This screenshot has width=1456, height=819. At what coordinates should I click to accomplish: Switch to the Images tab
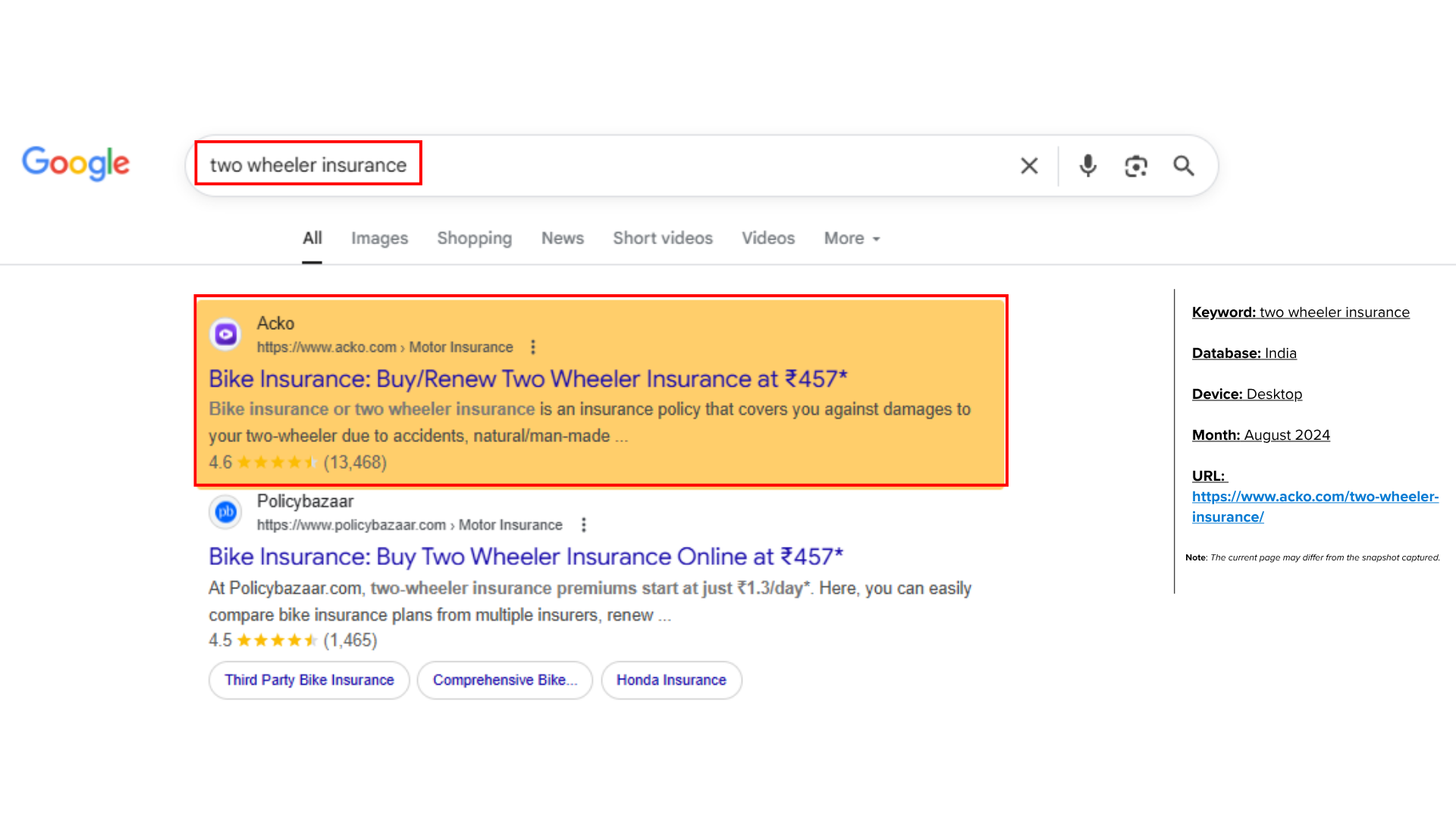click(x=379, y=238)
